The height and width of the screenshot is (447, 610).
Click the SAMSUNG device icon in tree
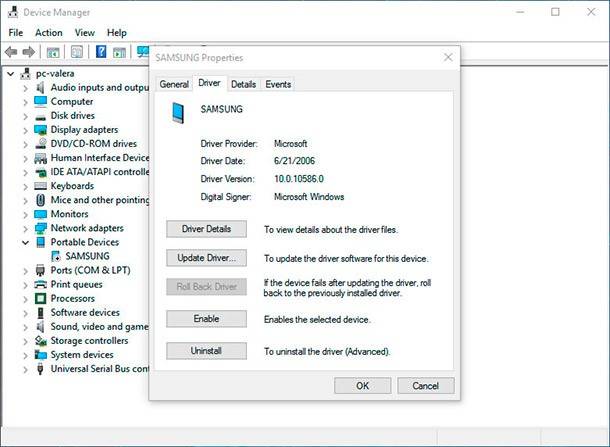tap(56, 256)
